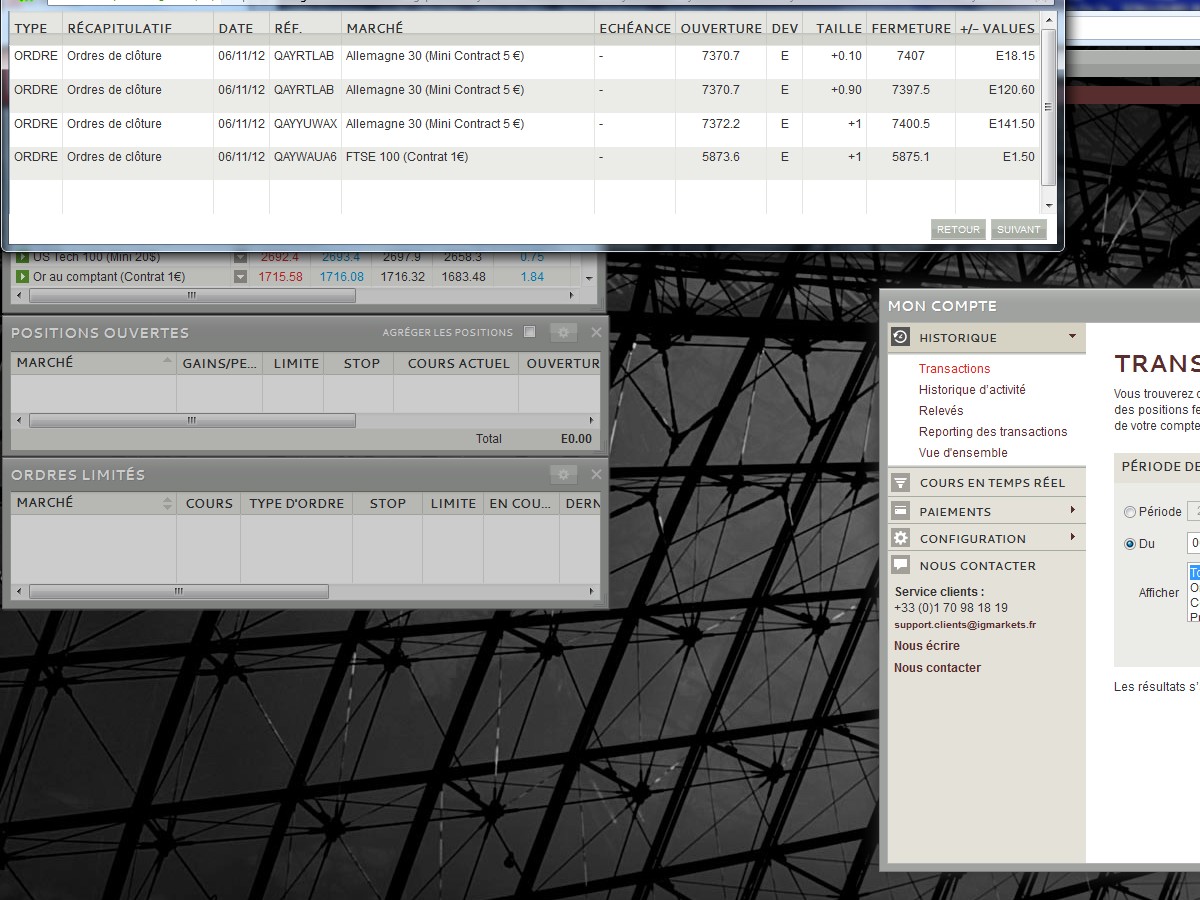
Task: Open Reporting des transactions menu item
Action: pyautogui.click(x=993, y=432)
